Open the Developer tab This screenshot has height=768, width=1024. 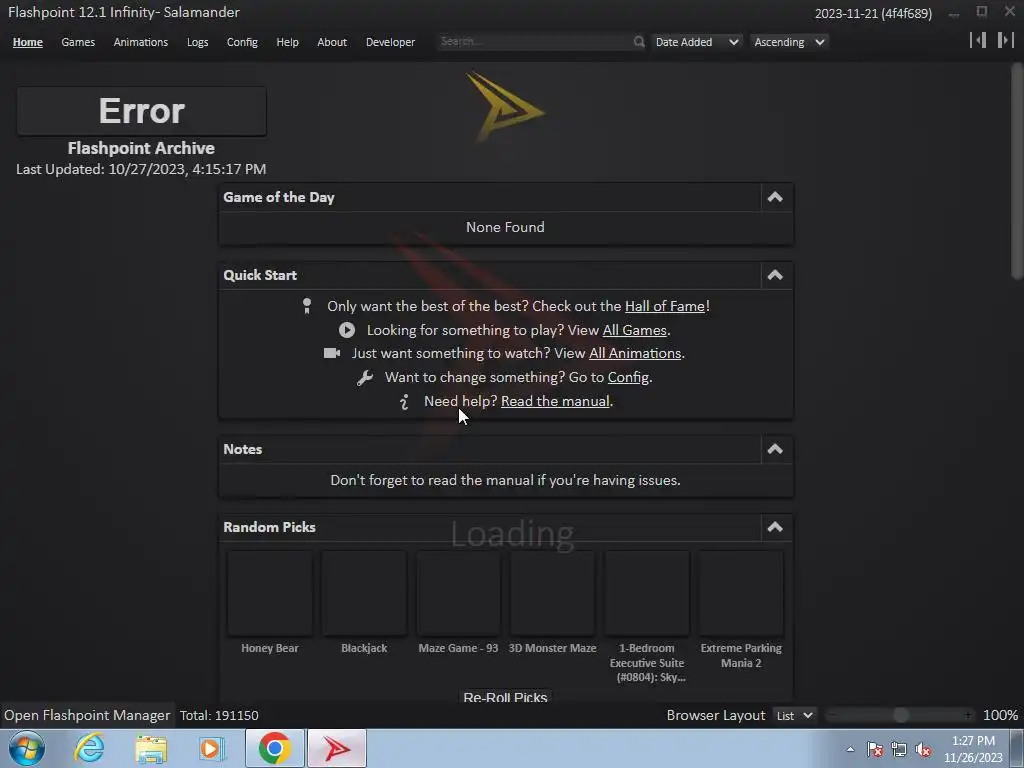[x=391, y=42]
